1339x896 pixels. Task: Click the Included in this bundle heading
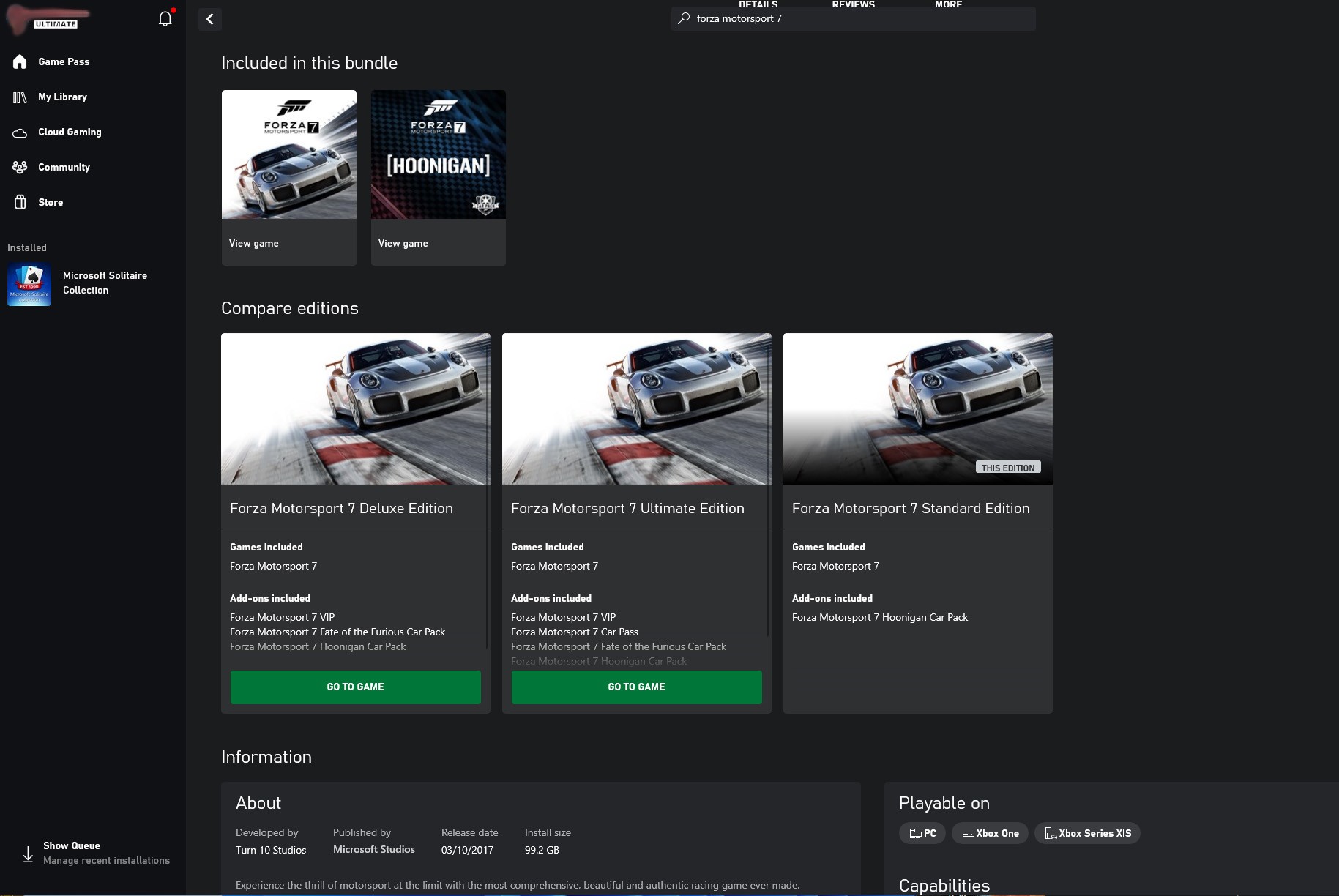coord(310,63)
